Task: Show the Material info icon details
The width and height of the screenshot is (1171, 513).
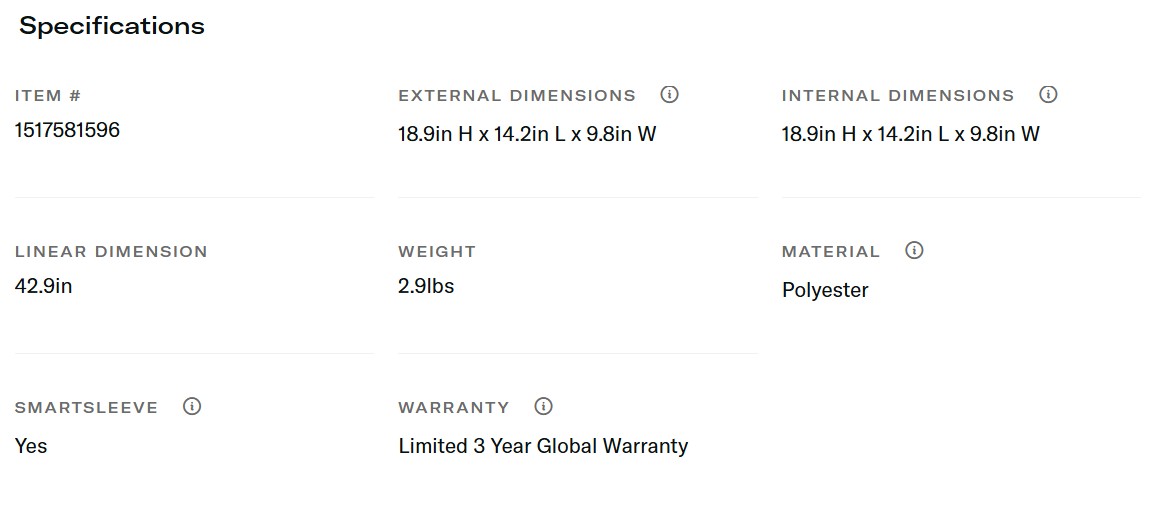Action: pos(914,251)
